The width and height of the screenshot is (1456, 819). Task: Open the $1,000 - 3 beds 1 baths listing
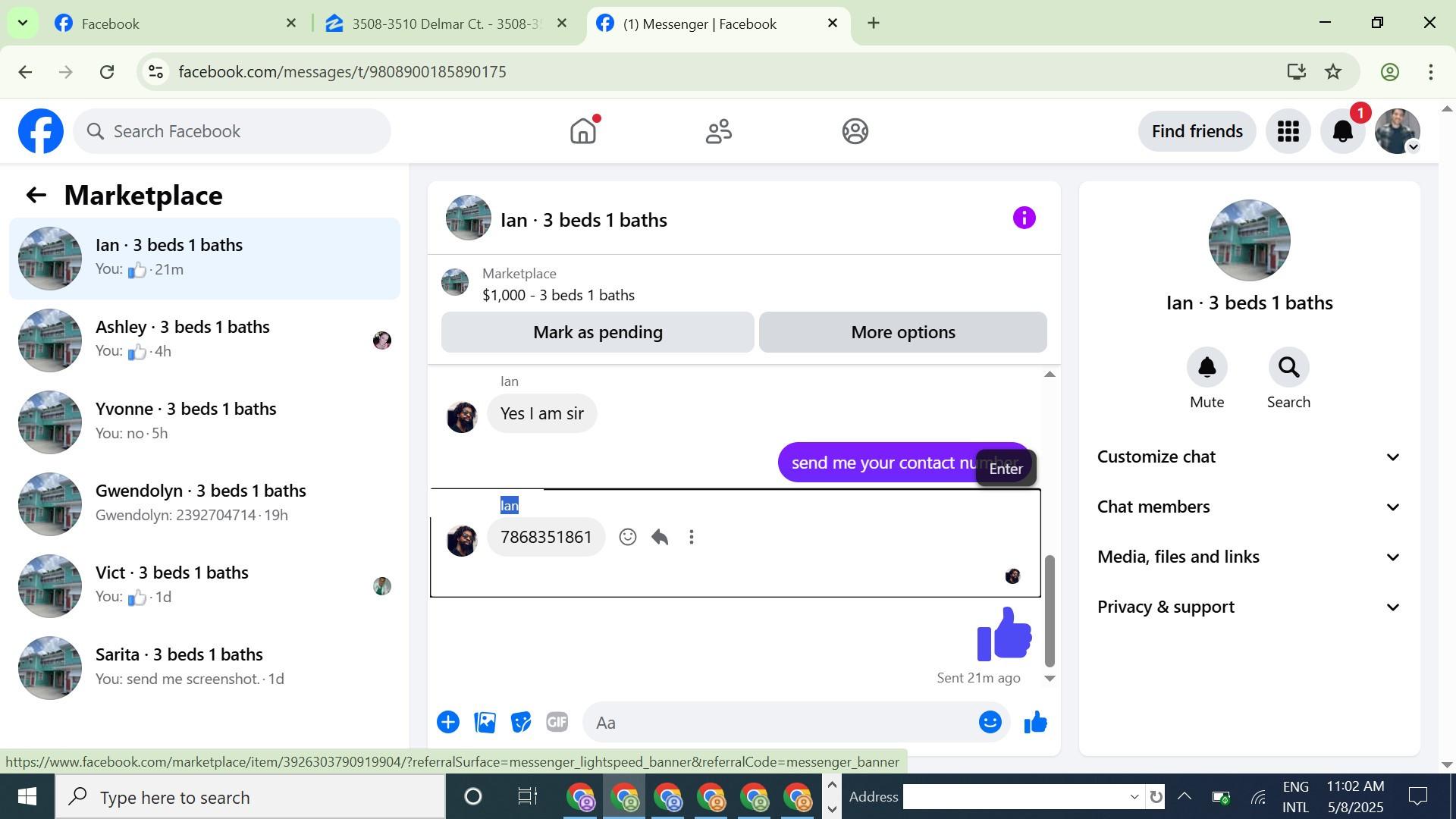558,295
